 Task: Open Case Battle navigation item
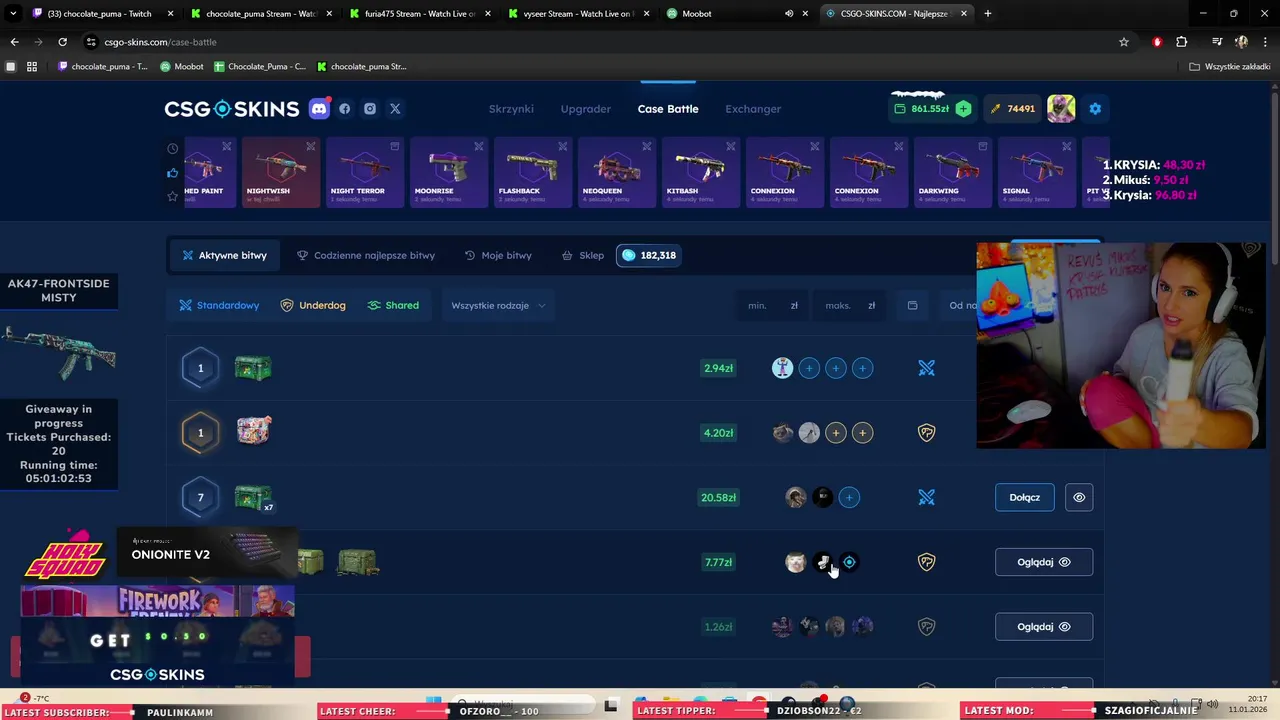click(668, 109)
